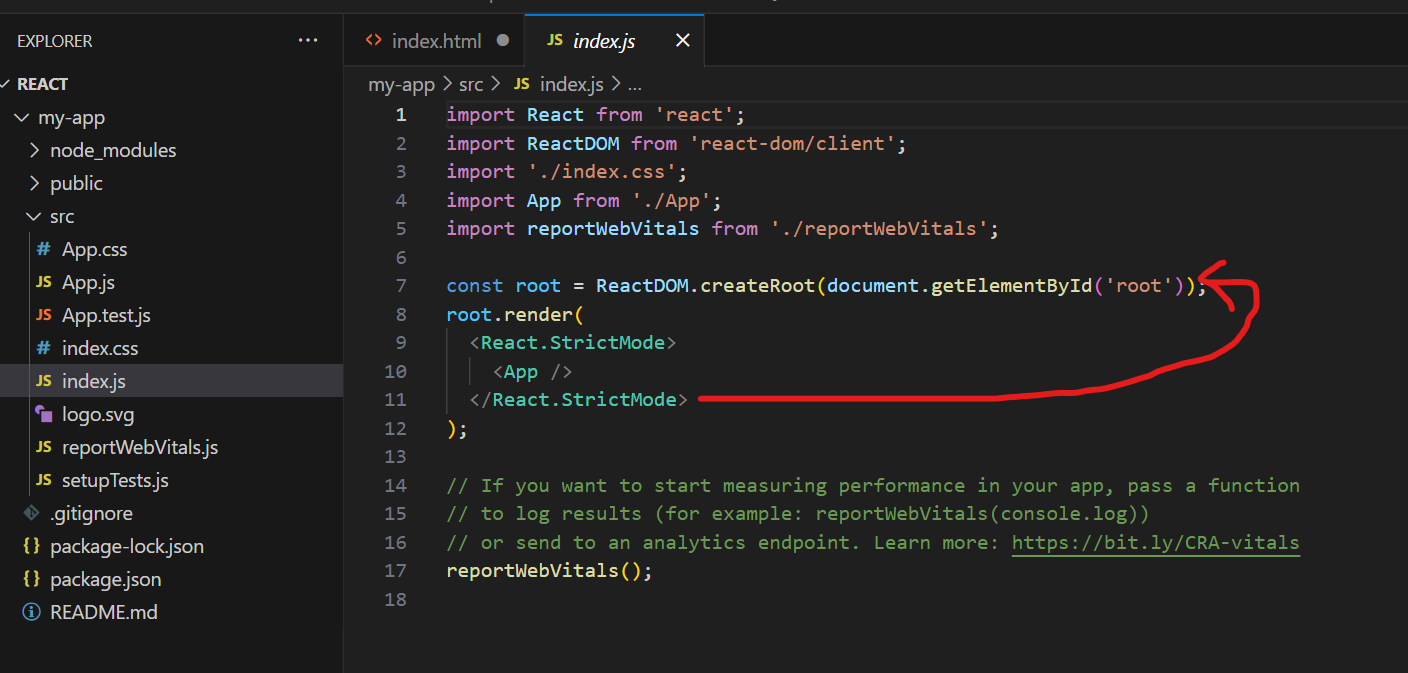Click the JS icon beside App.js file
The width and height of the screenshot is (1408, 673).
pyautogui.click(x=43, y=283)
